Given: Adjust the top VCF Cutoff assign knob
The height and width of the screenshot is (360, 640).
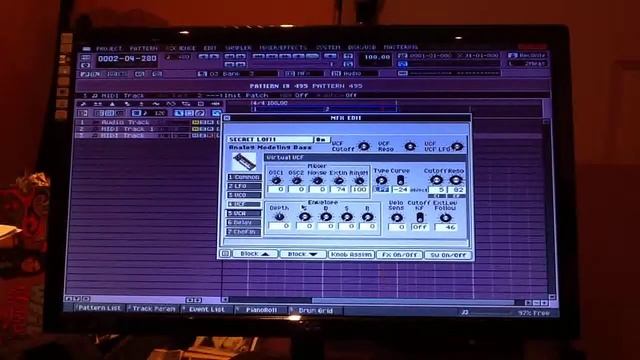Looking at the screenshot, I should (x=364, y=146).
